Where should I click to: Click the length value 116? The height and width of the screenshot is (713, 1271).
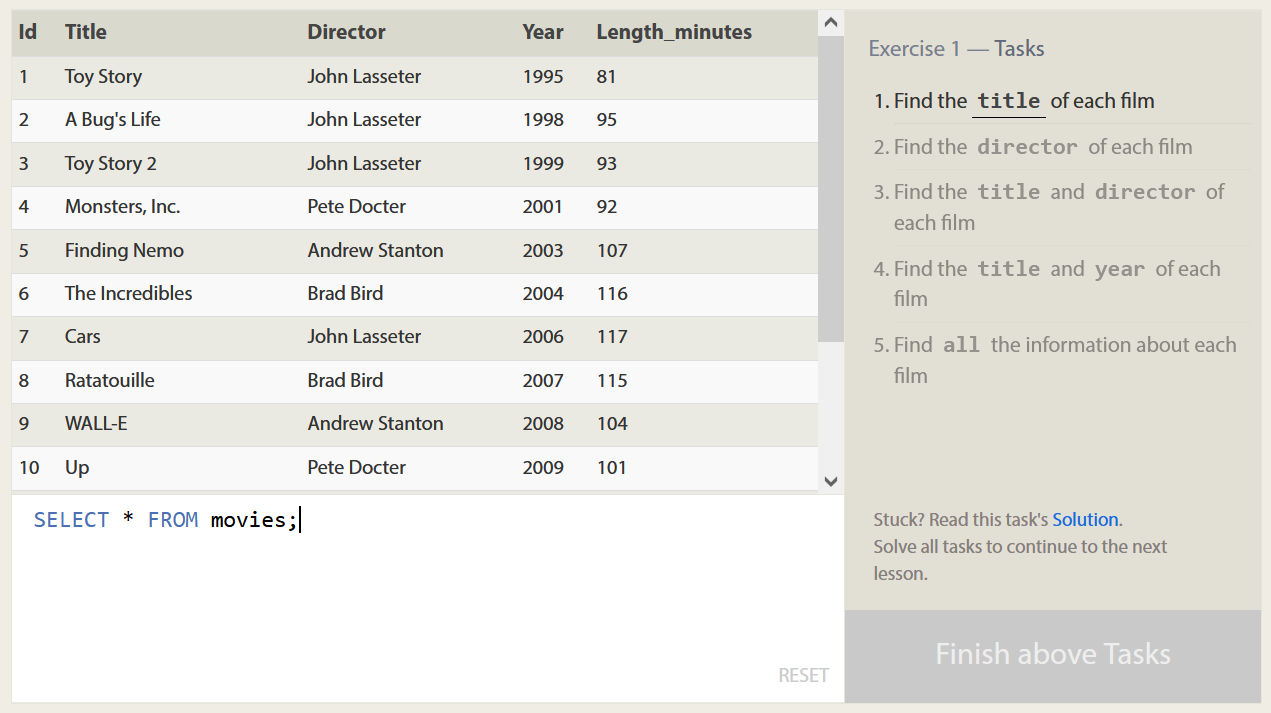tap(612, 293)
